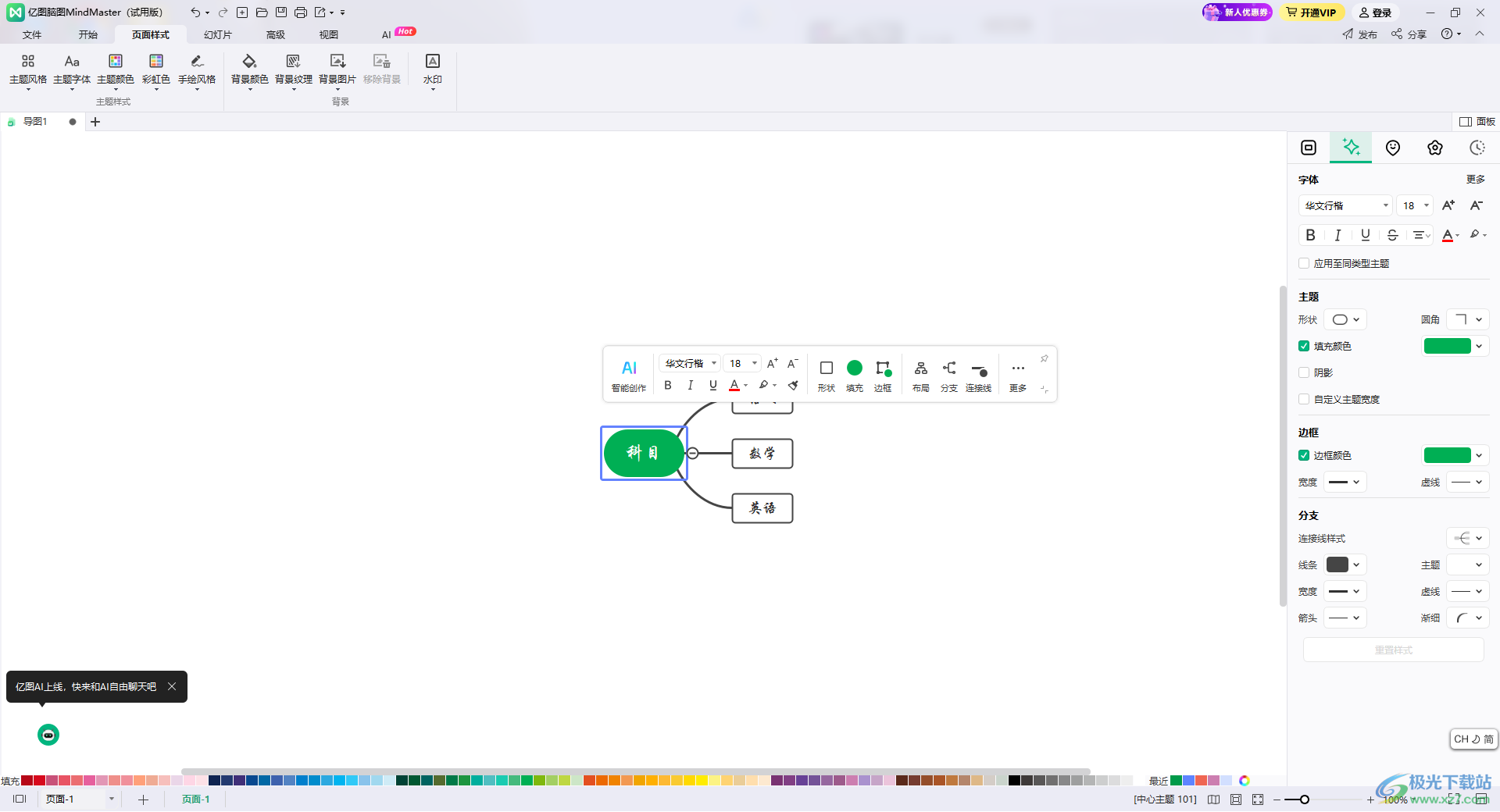Open 更多 more options in floating toolbar

[1018, 375]
